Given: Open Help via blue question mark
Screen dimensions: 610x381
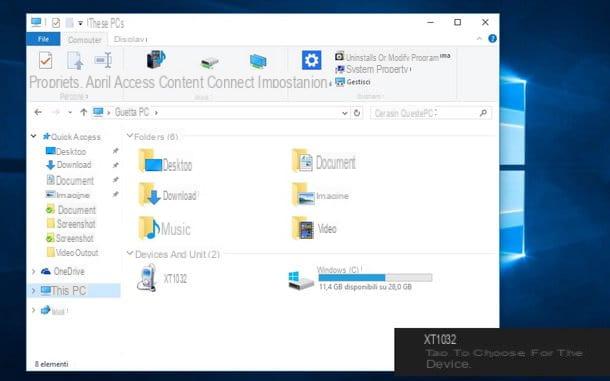Looking at the screenshot, I should point(492,39).
